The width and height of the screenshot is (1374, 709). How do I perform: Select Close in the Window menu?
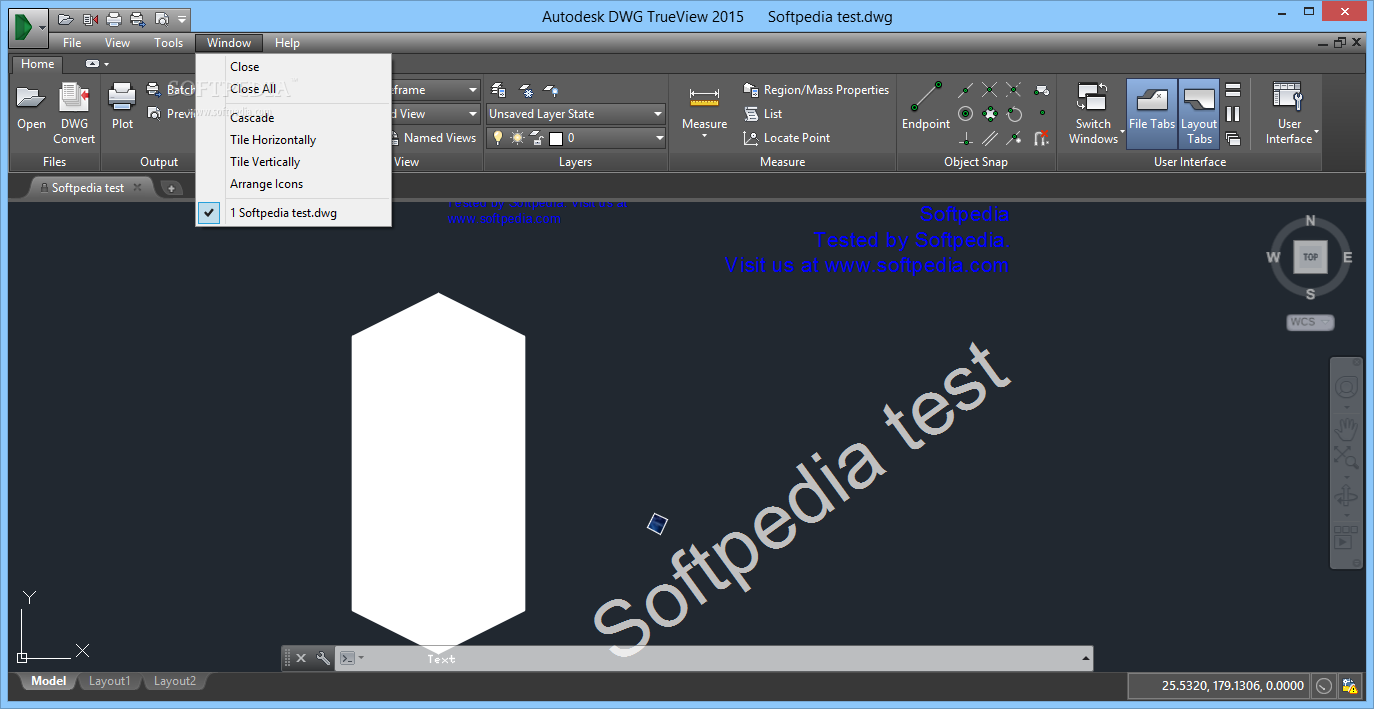tap(293, 67)
